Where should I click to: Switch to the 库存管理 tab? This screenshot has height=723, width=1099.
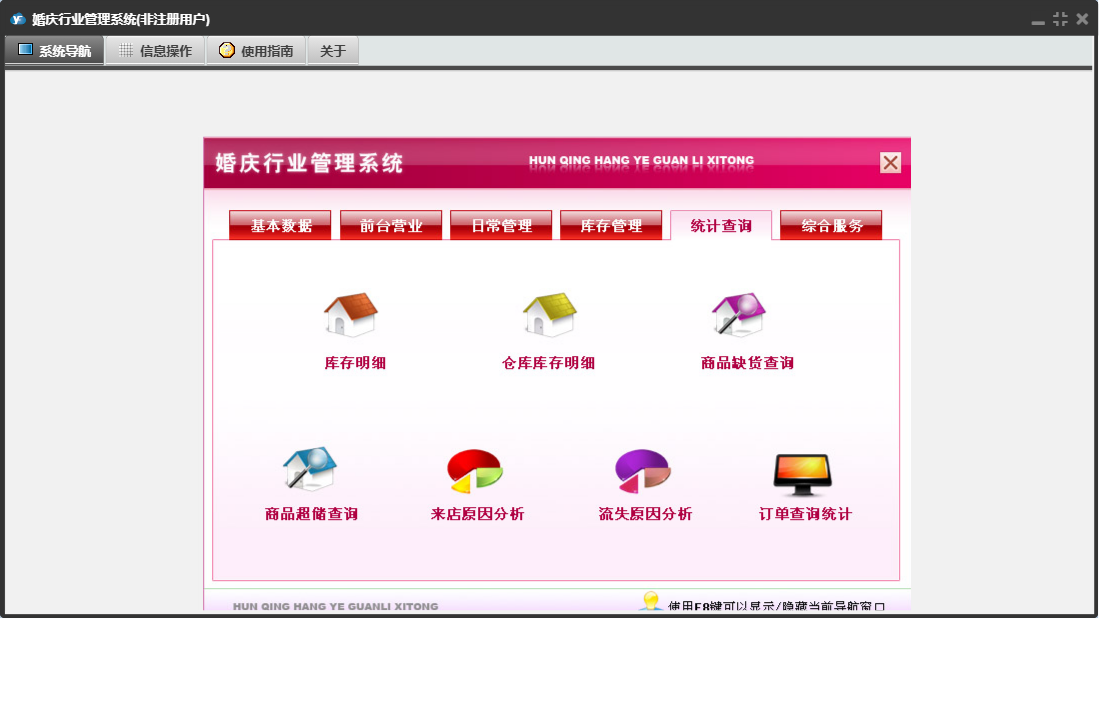point(611,226)
